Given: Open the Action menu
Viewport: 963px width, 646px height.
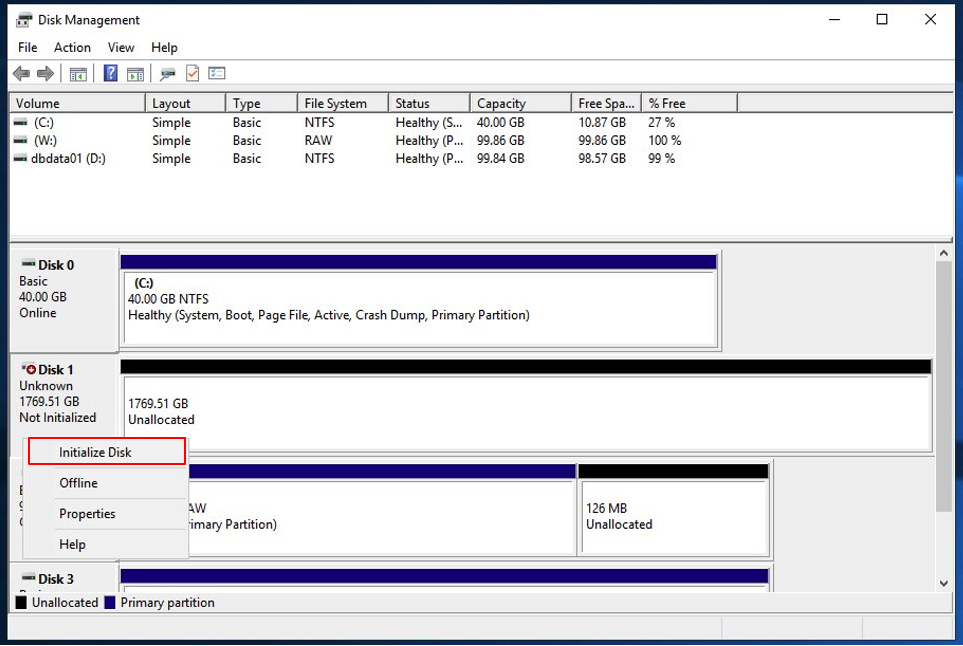Looking at the screenshot, I should (72, 48).
